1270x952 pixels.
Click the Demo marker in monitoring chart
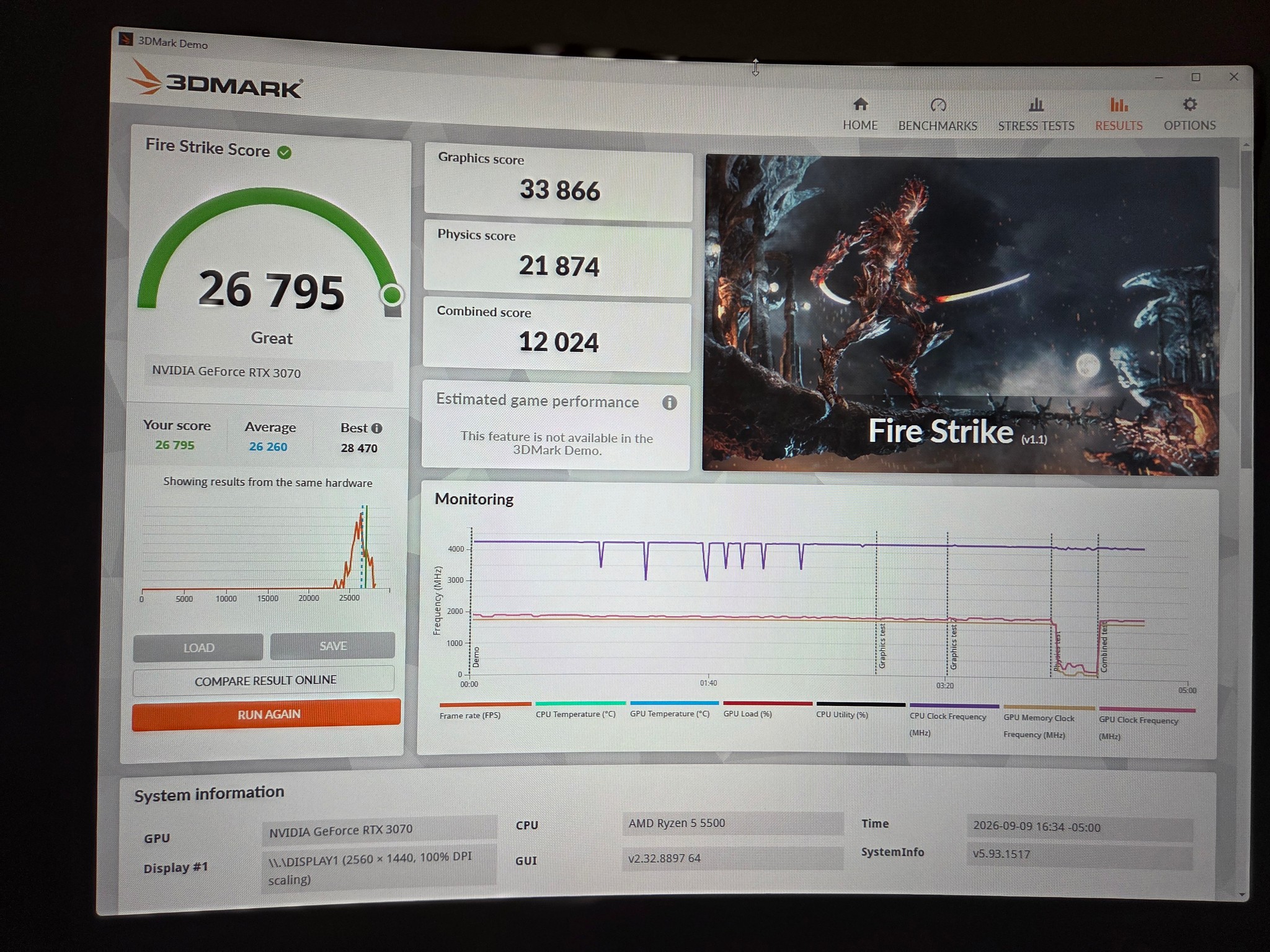(x=476, y=657)
